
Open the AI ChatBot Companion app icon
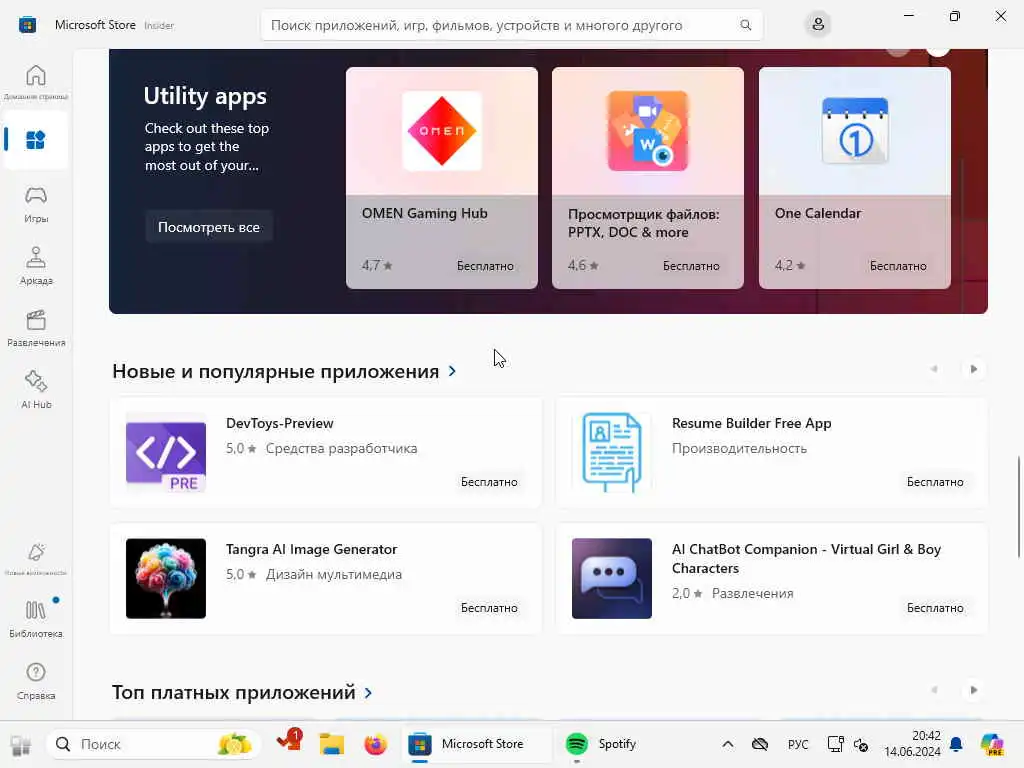click(x=611, y=579)
